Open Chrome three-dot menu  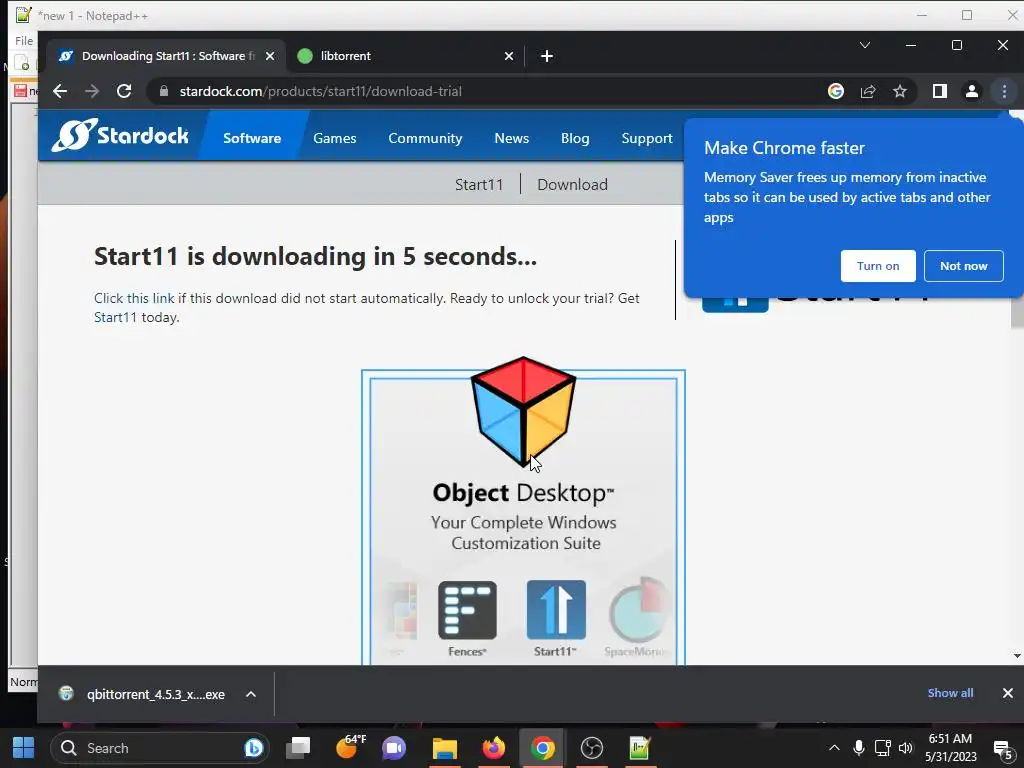pos(1004,91)
